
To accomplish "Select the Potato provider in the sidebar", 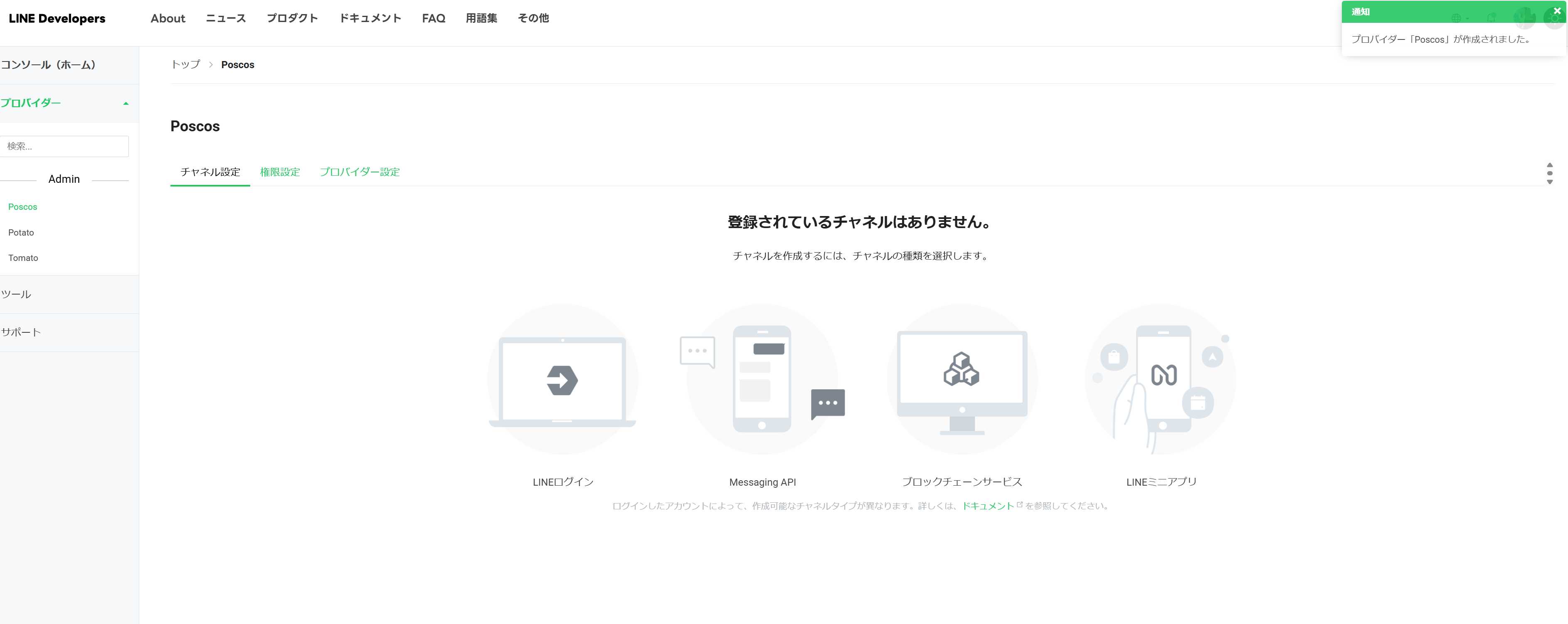I will click(21, 232).
